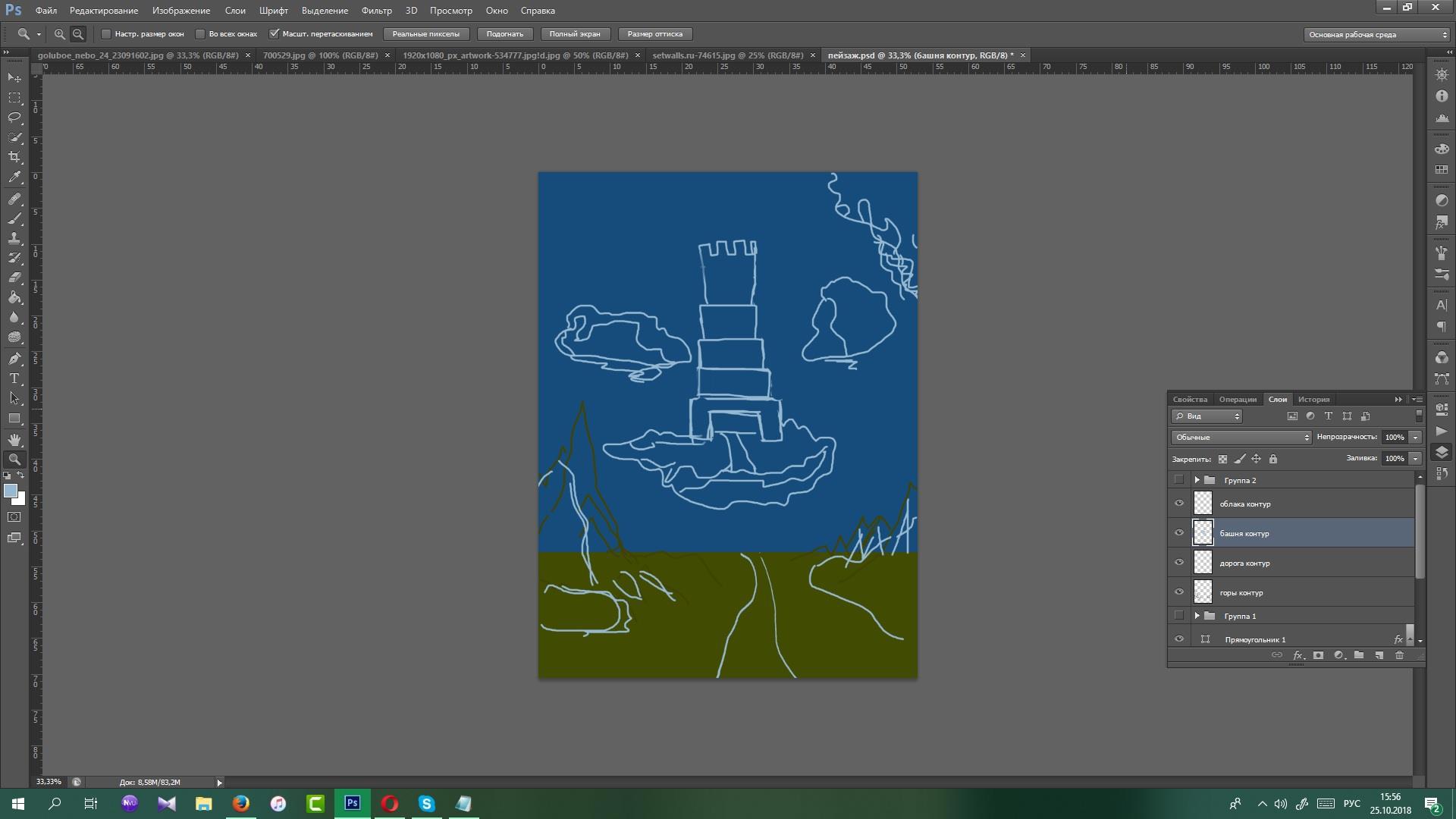Expand the Группа 2 layer group
The height and width of the screenshot is (819, 1456).
(1197, 480)
